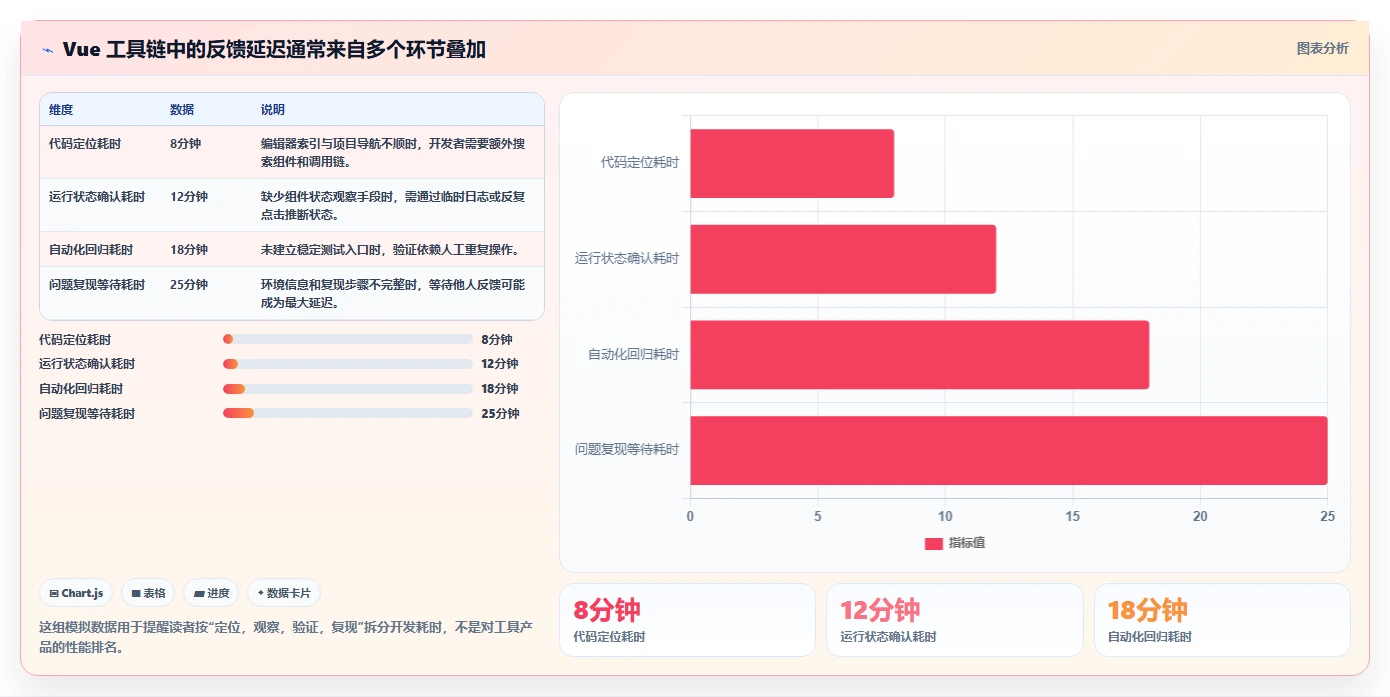Click the 8分钟 value beside progress bar
The width and height of the screenshot is (1390, 697).
click(x=497, y=340)
